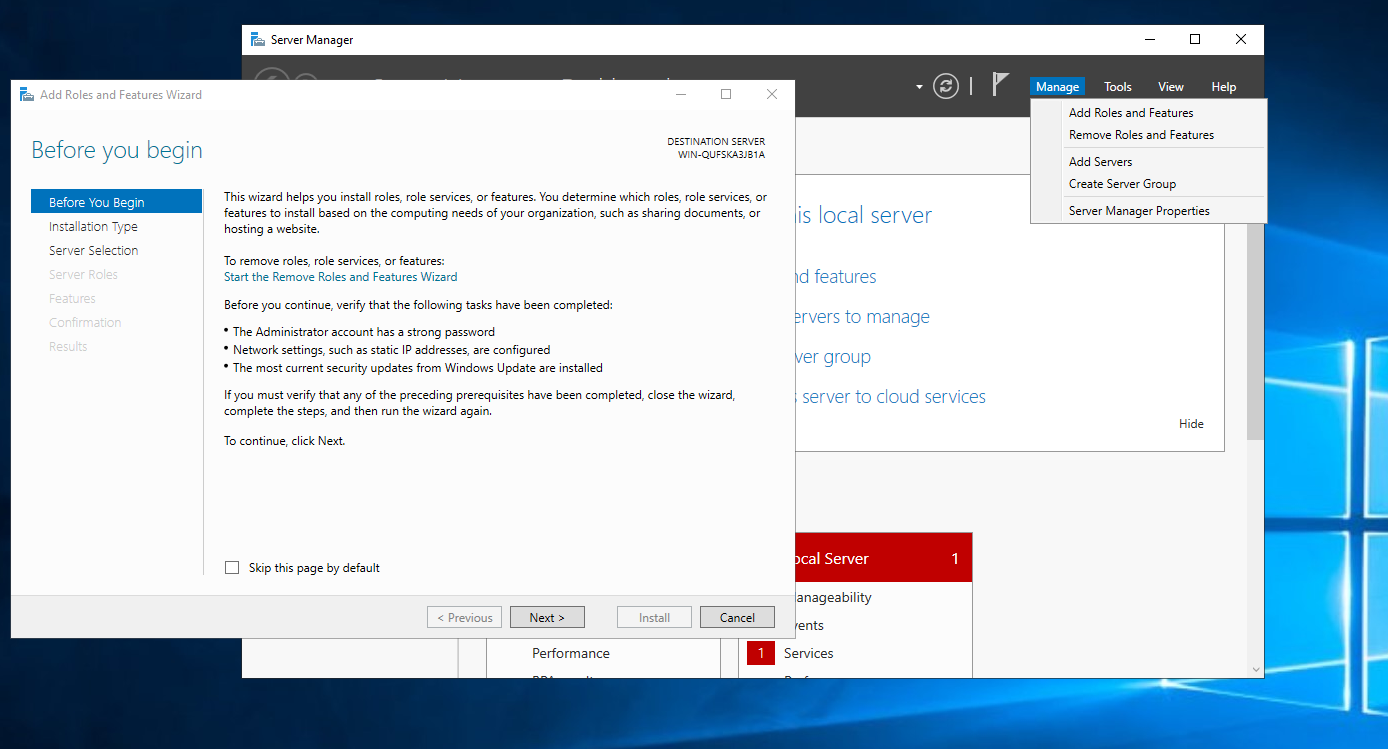Click the Local Server tile count badge
Viewport: 1388px width, 749px height.
[955, 559]
